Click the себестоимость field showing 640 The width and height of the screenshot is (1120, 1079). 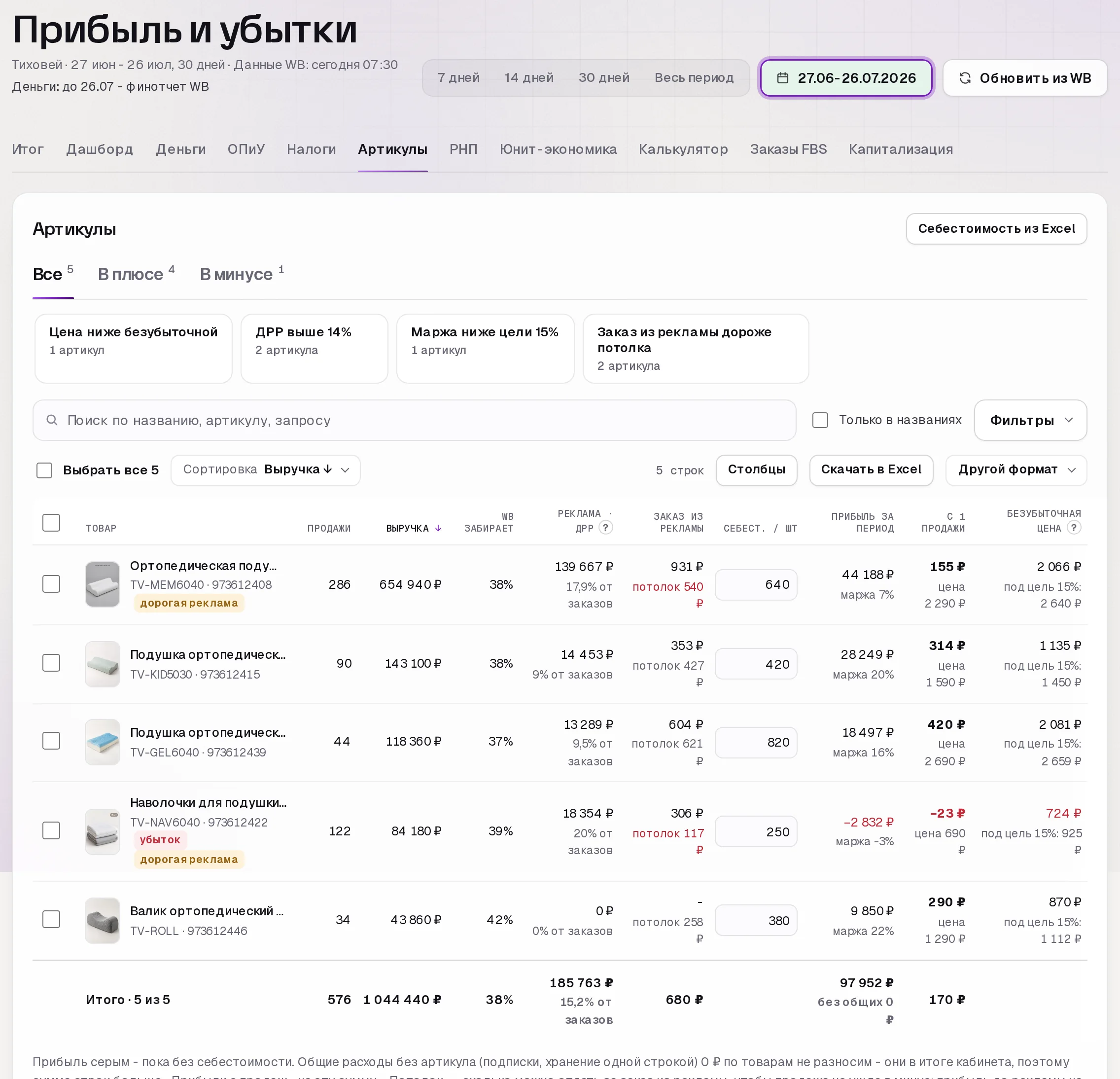pos(756,585)
